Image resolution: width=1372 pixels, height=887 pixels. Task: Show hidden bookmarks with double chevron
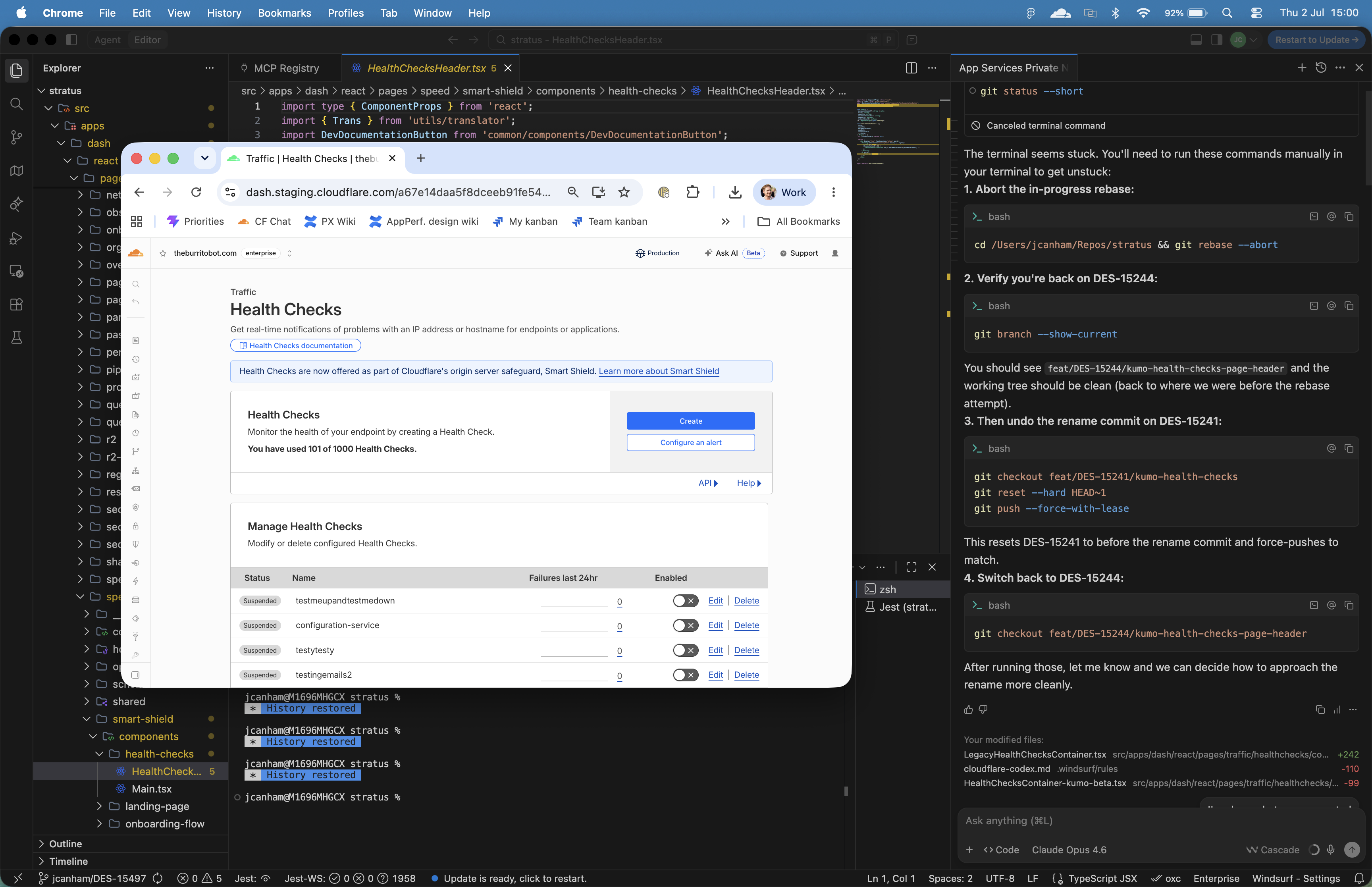tap(725, 222)
